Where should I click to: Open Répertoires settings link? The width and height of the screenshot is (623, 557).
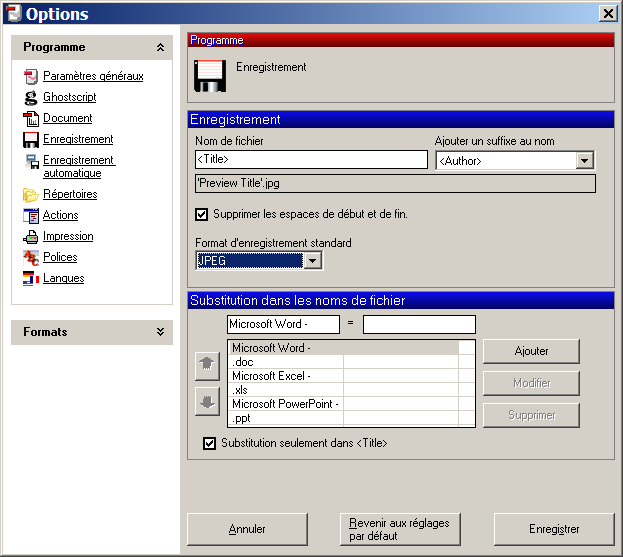click(70, 194)
